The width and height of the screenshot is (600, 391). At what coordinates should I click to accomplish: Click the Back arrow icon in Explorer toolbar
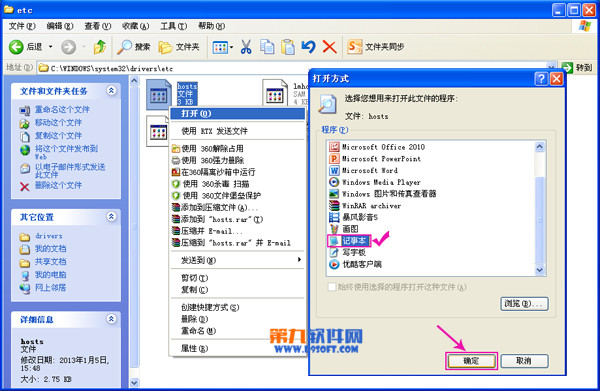[16, 47]
